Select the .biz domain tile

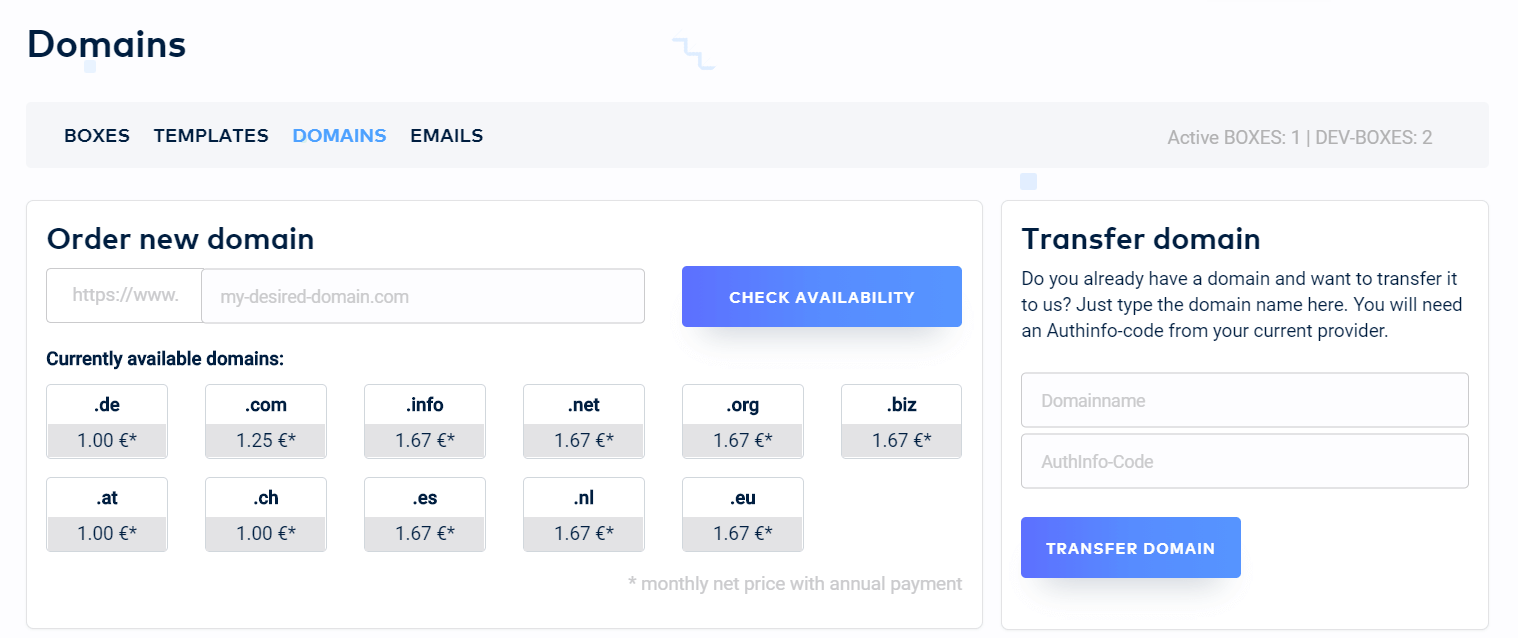click(901, 421)
